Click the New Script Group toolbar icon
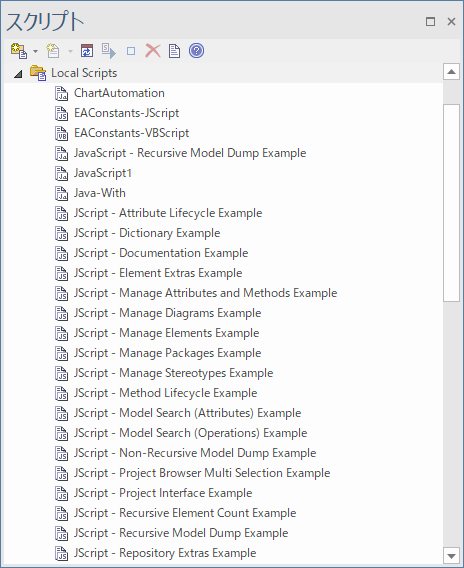464x568 pixels. [x=19, y=51]
